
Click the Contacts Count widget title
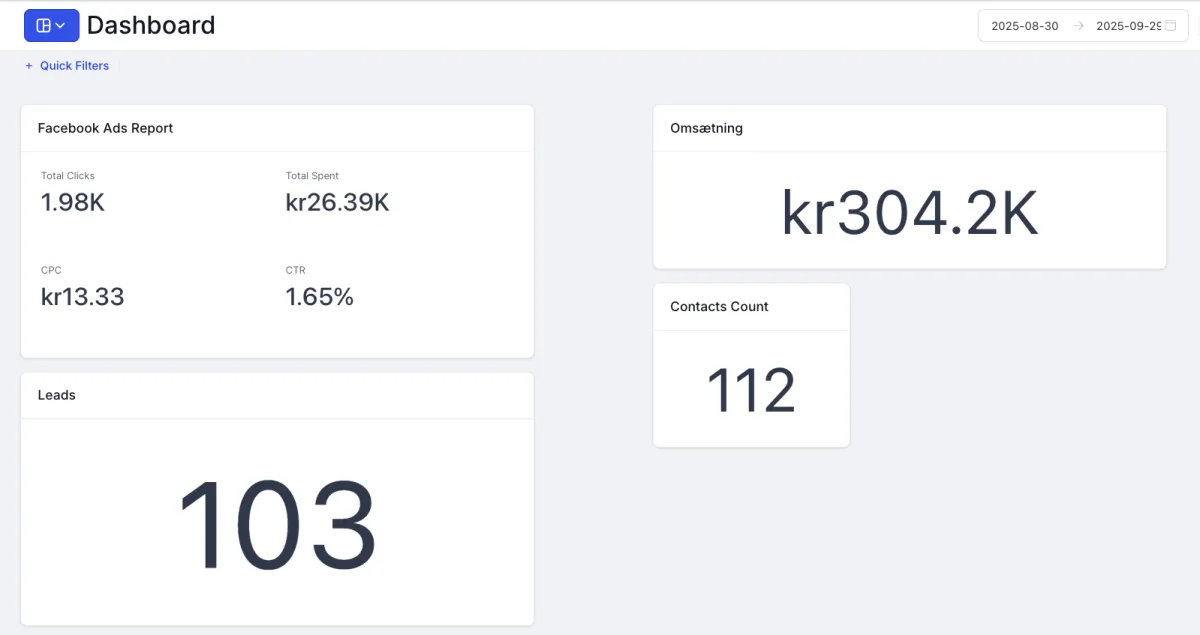[719, 307]
